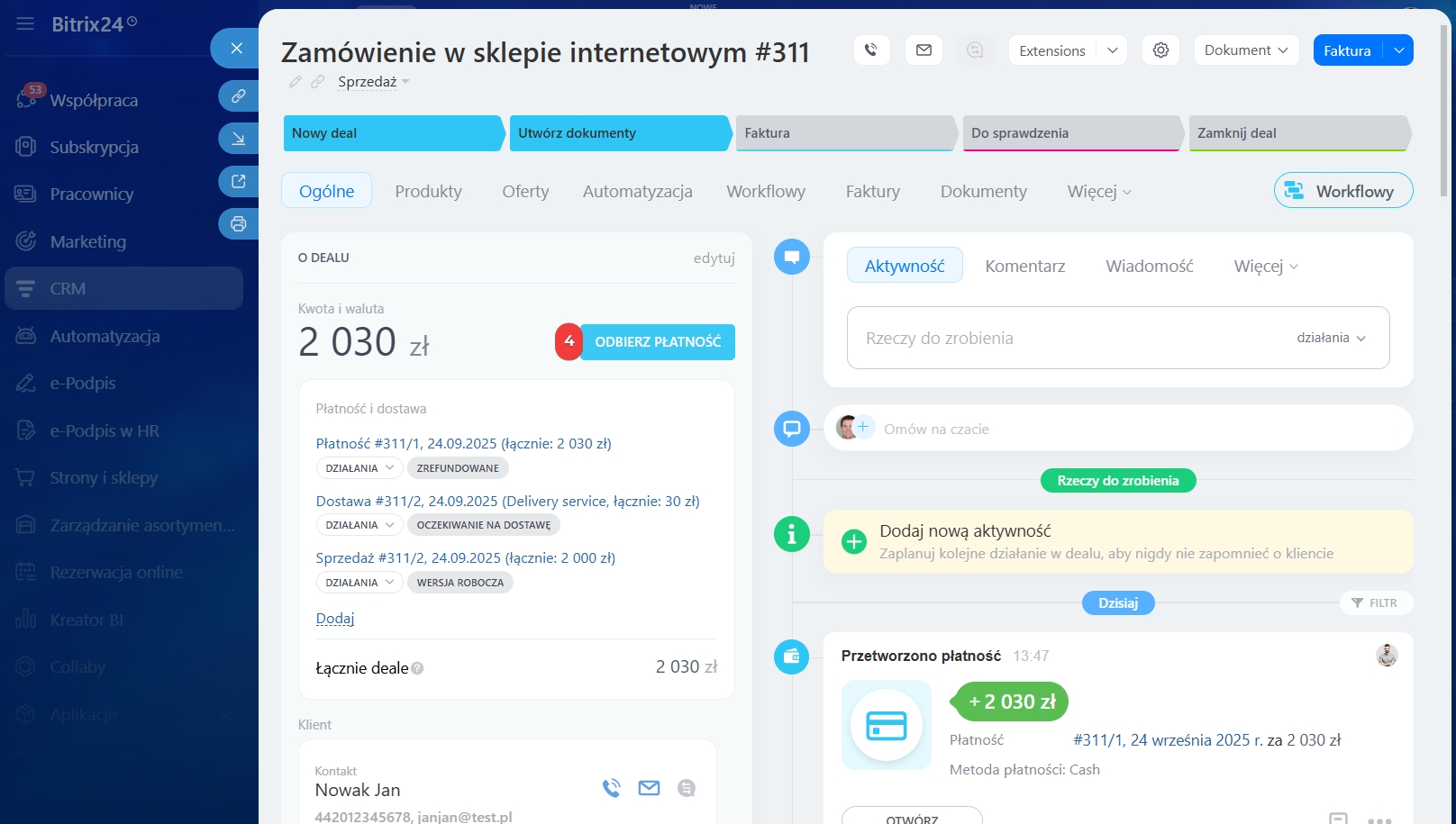Call contact Nowak Jan via phone icon
This screenshot has height=824, width=1456.
coord(612,788)
